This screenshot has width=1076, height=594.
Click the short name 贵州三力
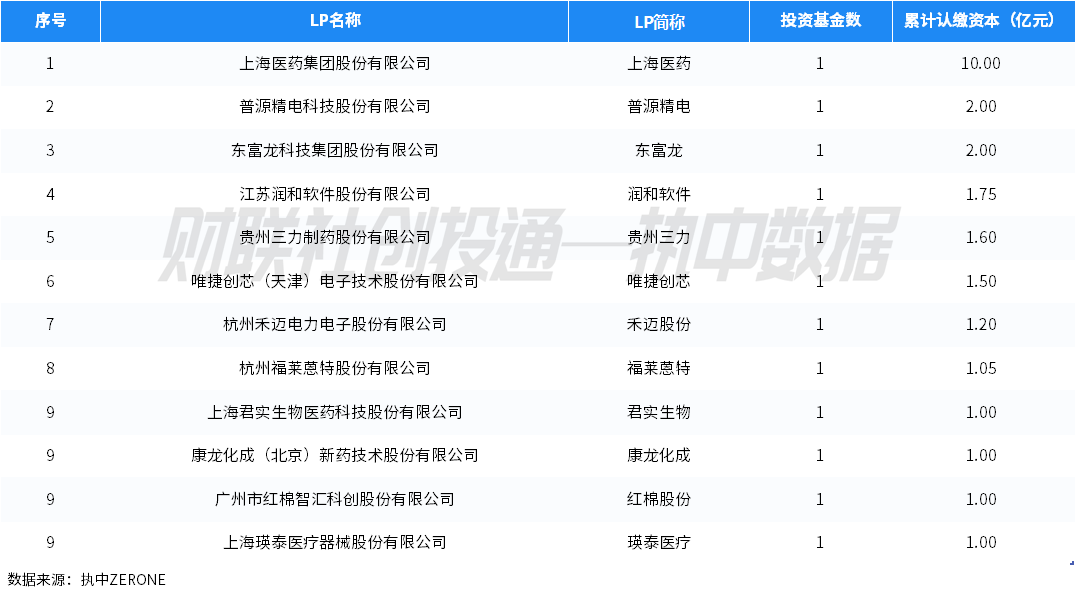coord(659,238)
